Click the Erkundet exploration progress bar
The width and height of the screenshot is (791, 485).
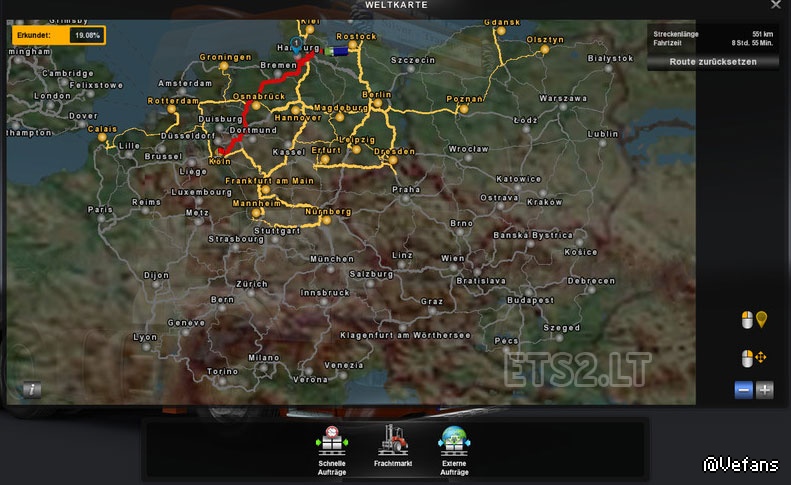pyautogui.click(x=59, y=35)
